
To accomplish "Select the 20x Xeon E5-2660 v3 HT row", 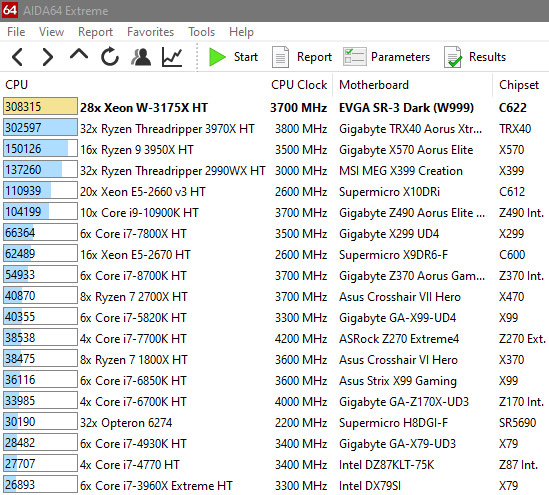I will point(274,191).
